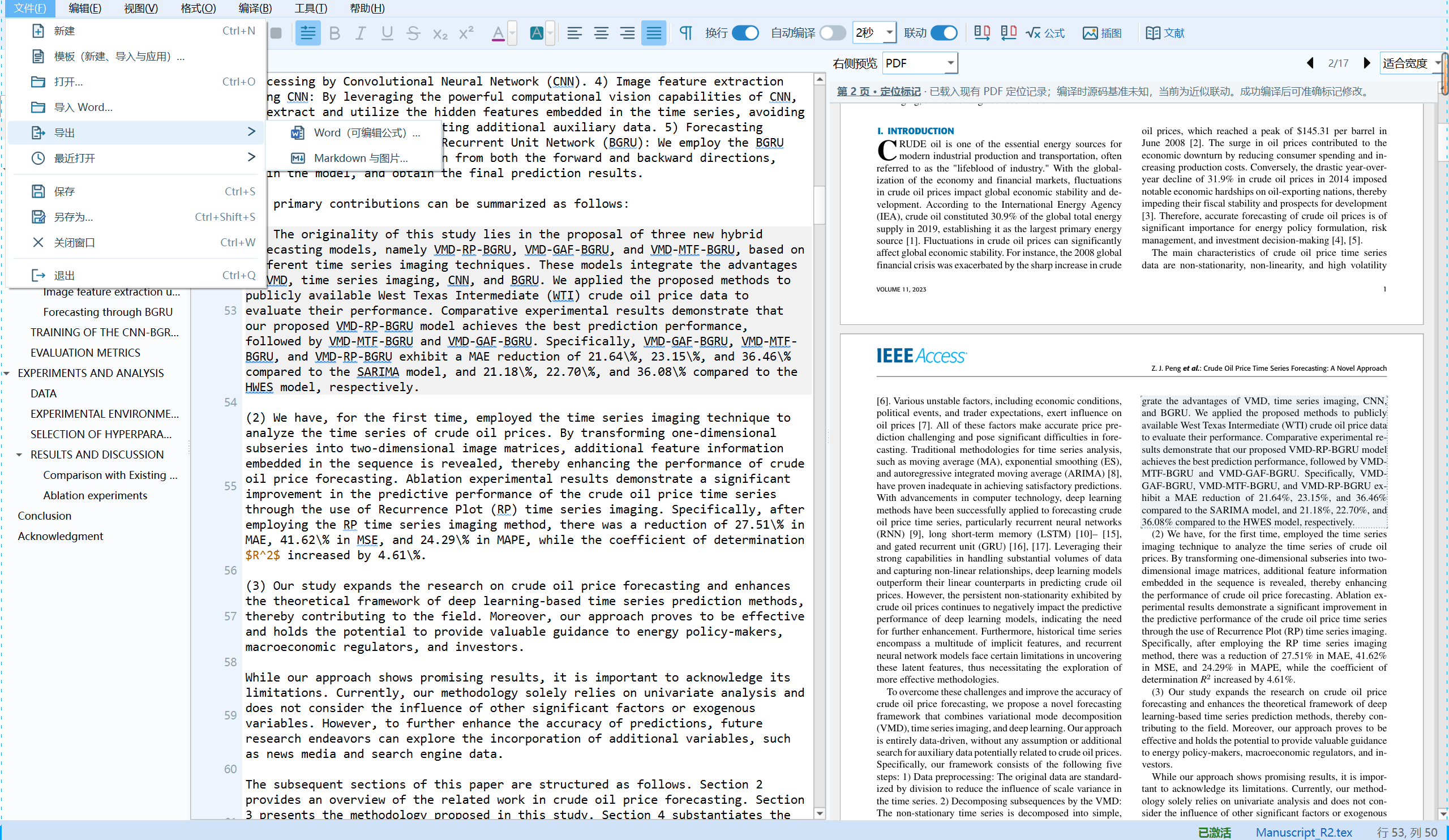Insert figure with 插图 button

click(1102, 33)
